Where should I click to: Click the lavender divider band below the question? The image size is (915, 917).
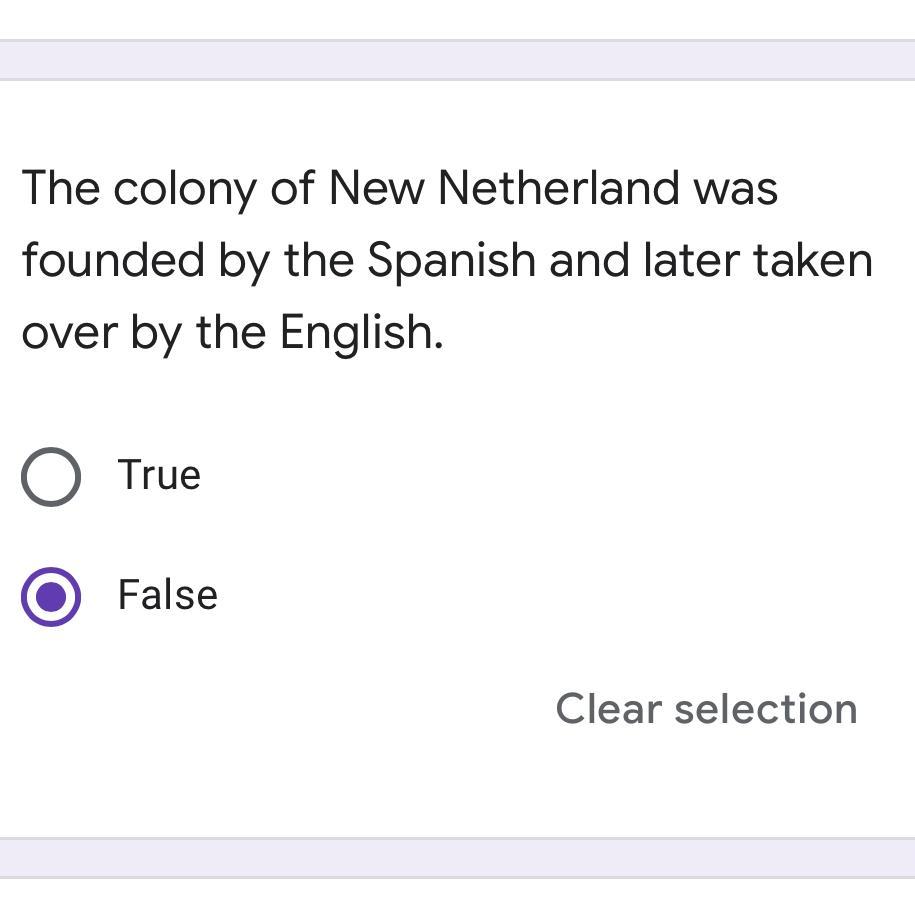(457, 858)
